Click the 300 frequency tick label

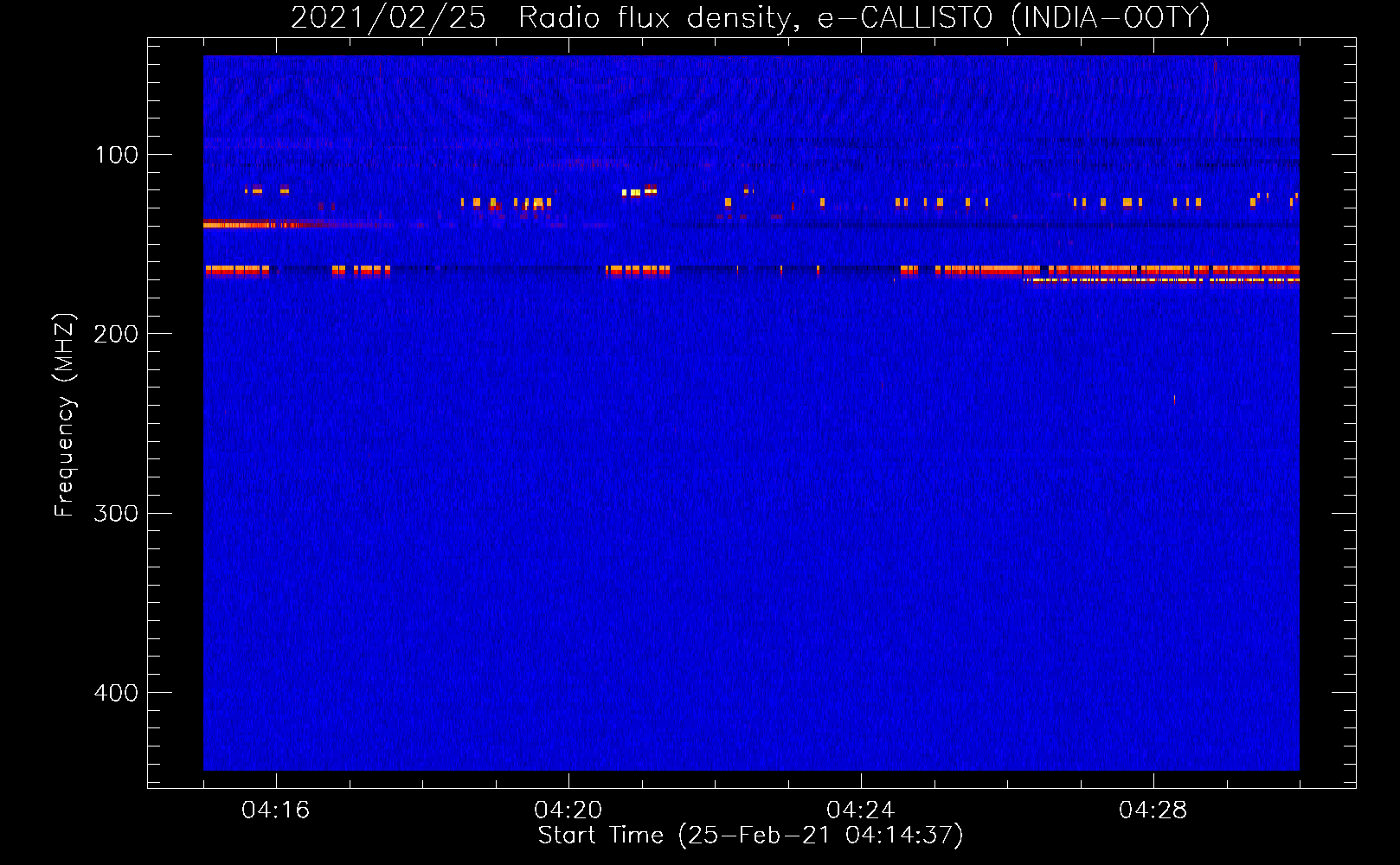(116, 514)
